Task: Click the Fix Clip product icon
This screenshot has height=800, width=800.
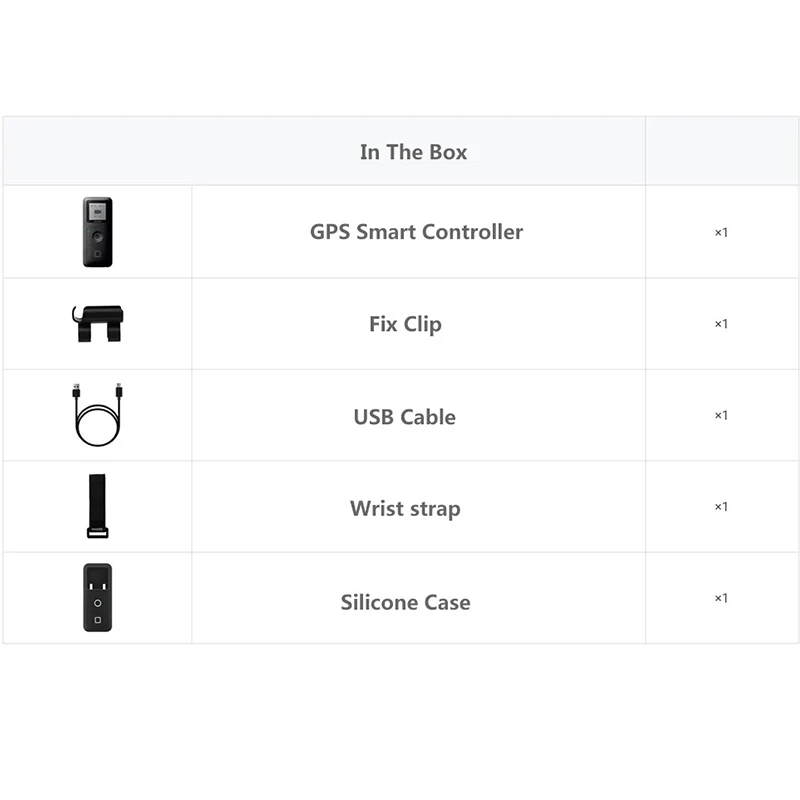Action: coord(98,323)
